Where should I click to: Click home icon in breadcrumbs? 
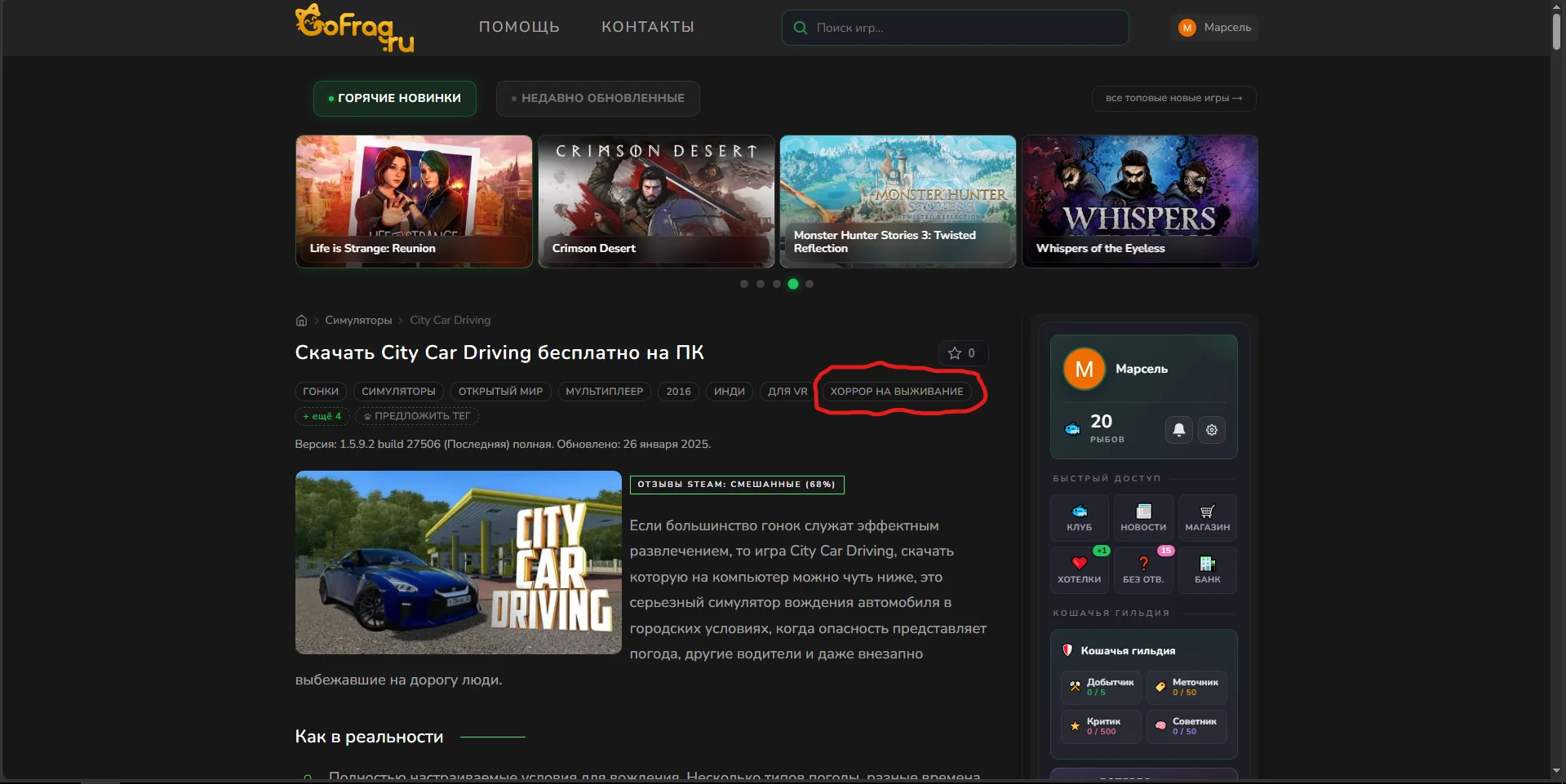tap(301, 321)
